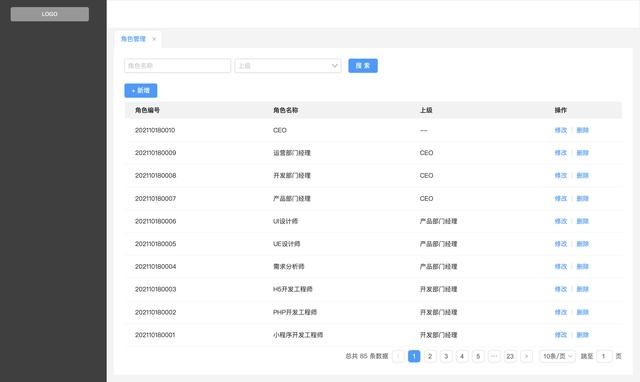Open the 上级 dropdown filter
The image size is (640, 382).
click(288, 66)
